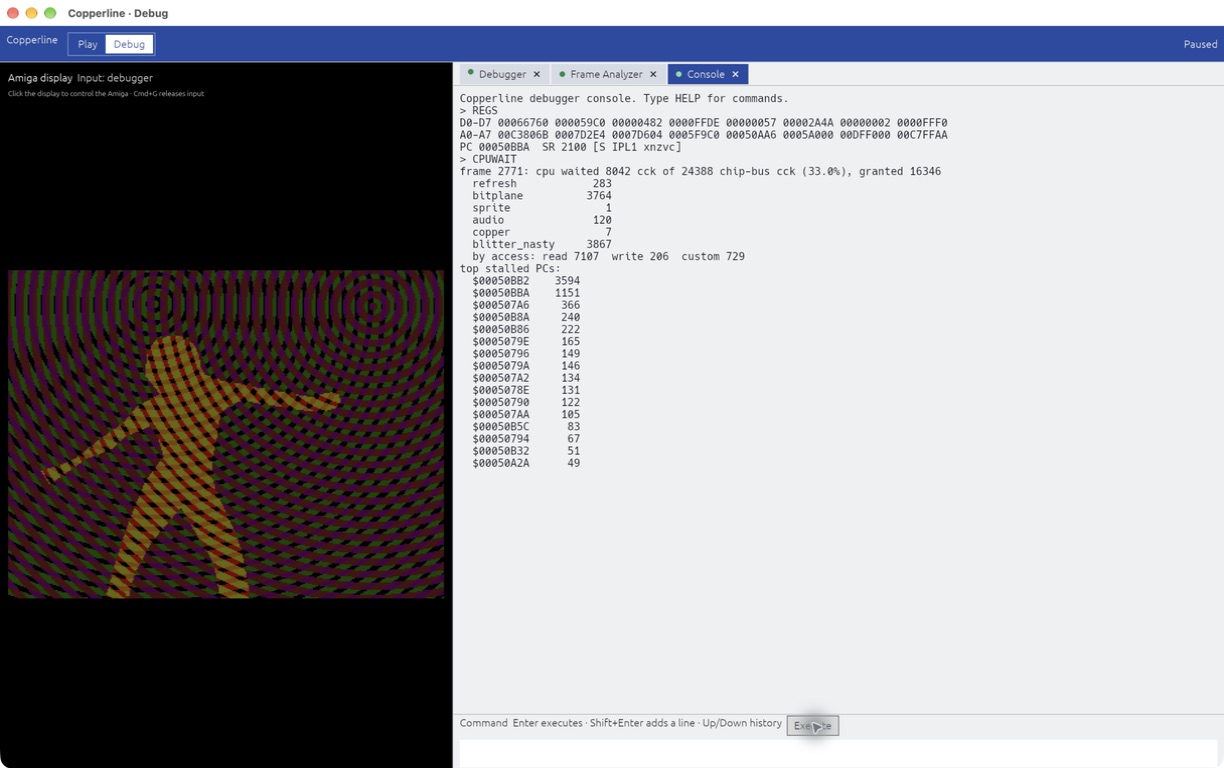Click the Copperline label in header
The image size is (1224, 768).
pos(32,40)
